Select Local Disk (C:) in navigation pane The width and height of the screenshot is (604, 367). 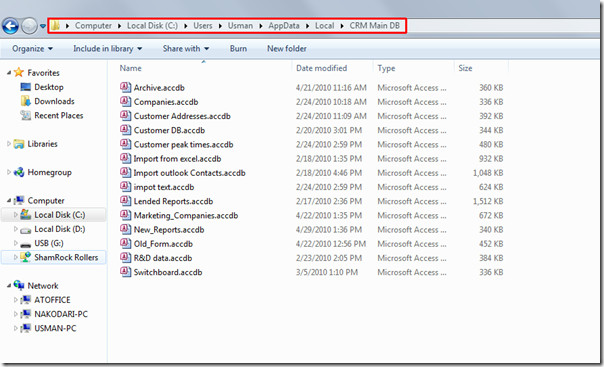[x=59, y=215]
